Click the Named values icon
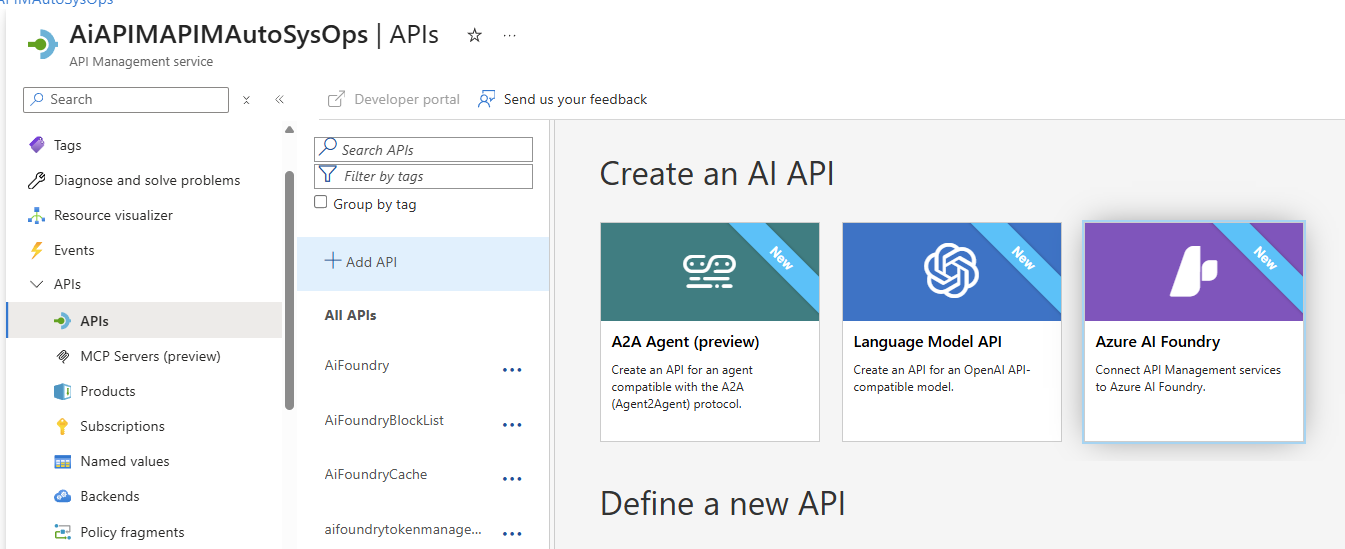Image resolution: width=1345 pixels, height=549 pixels. pyautogui.click(x=62, y=461)
